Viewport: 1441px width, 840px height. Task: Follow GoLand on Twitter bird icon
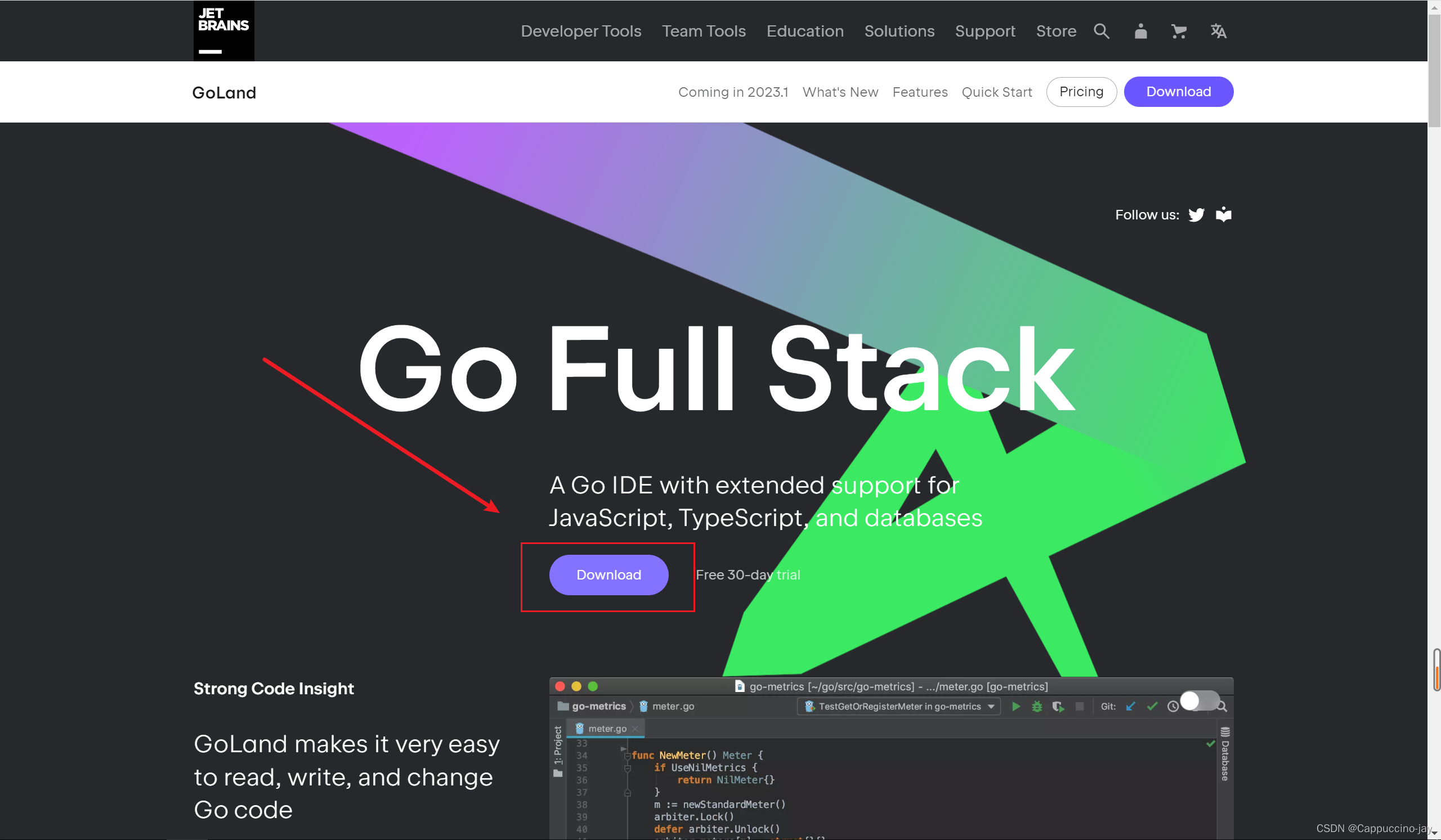click(1196, 215)
